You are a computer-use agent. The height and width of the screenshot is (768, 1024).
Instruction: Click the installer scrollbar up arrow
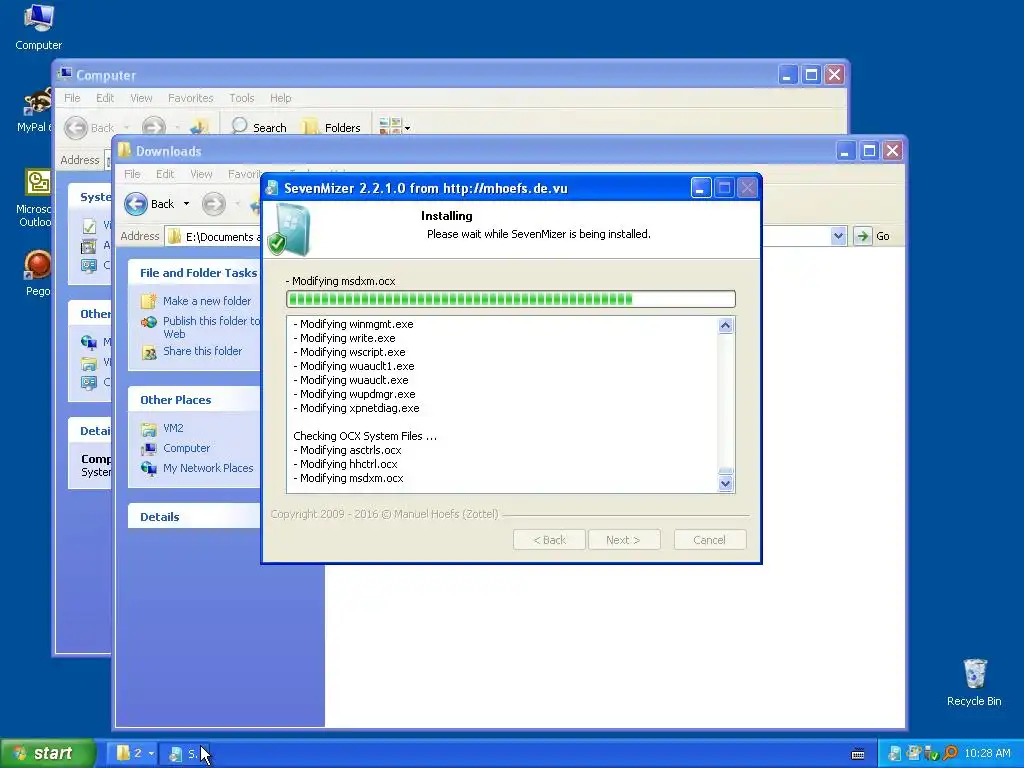point(726,325)
